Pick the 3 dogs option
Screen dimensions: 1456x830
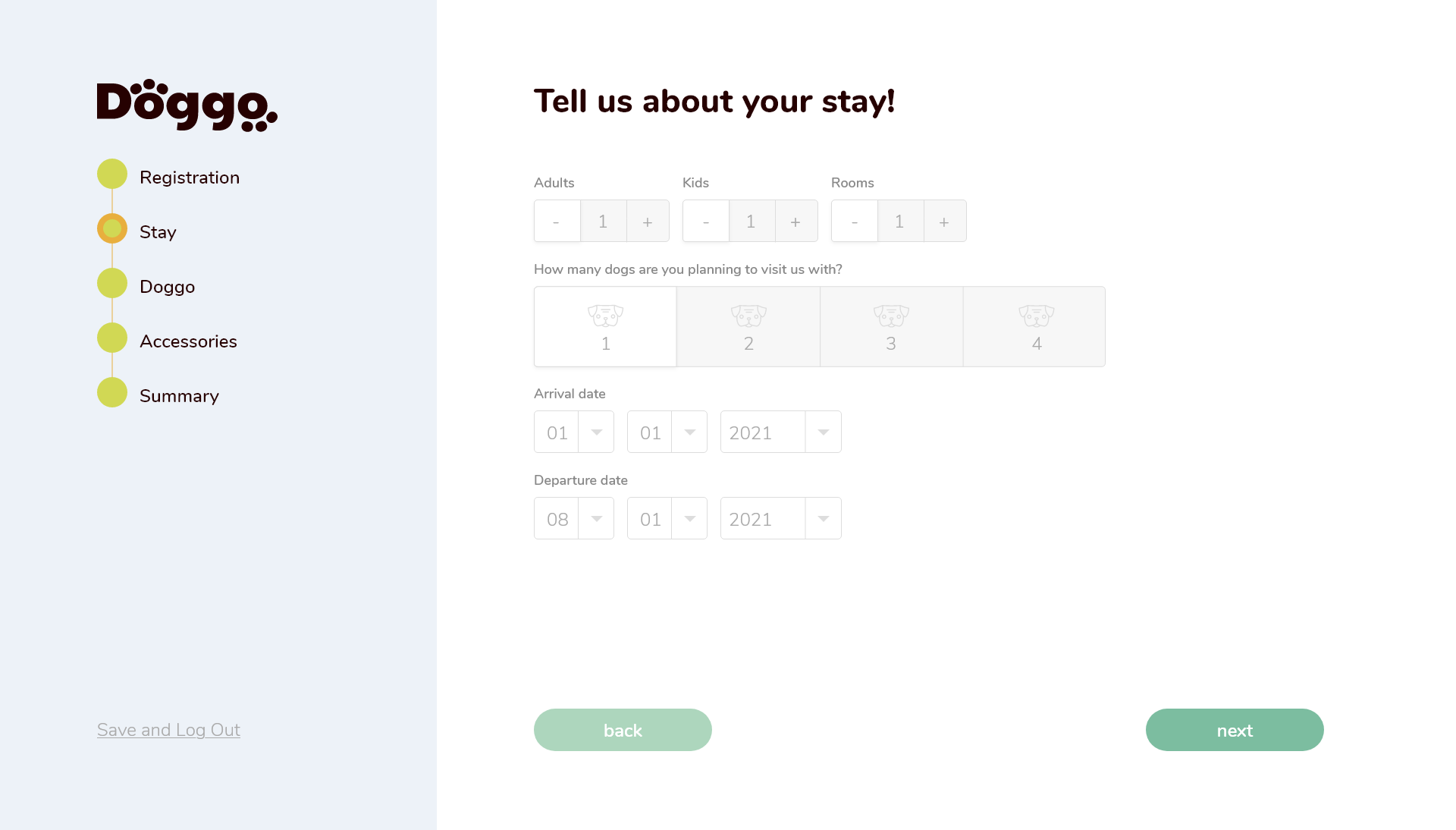[891, 327]
